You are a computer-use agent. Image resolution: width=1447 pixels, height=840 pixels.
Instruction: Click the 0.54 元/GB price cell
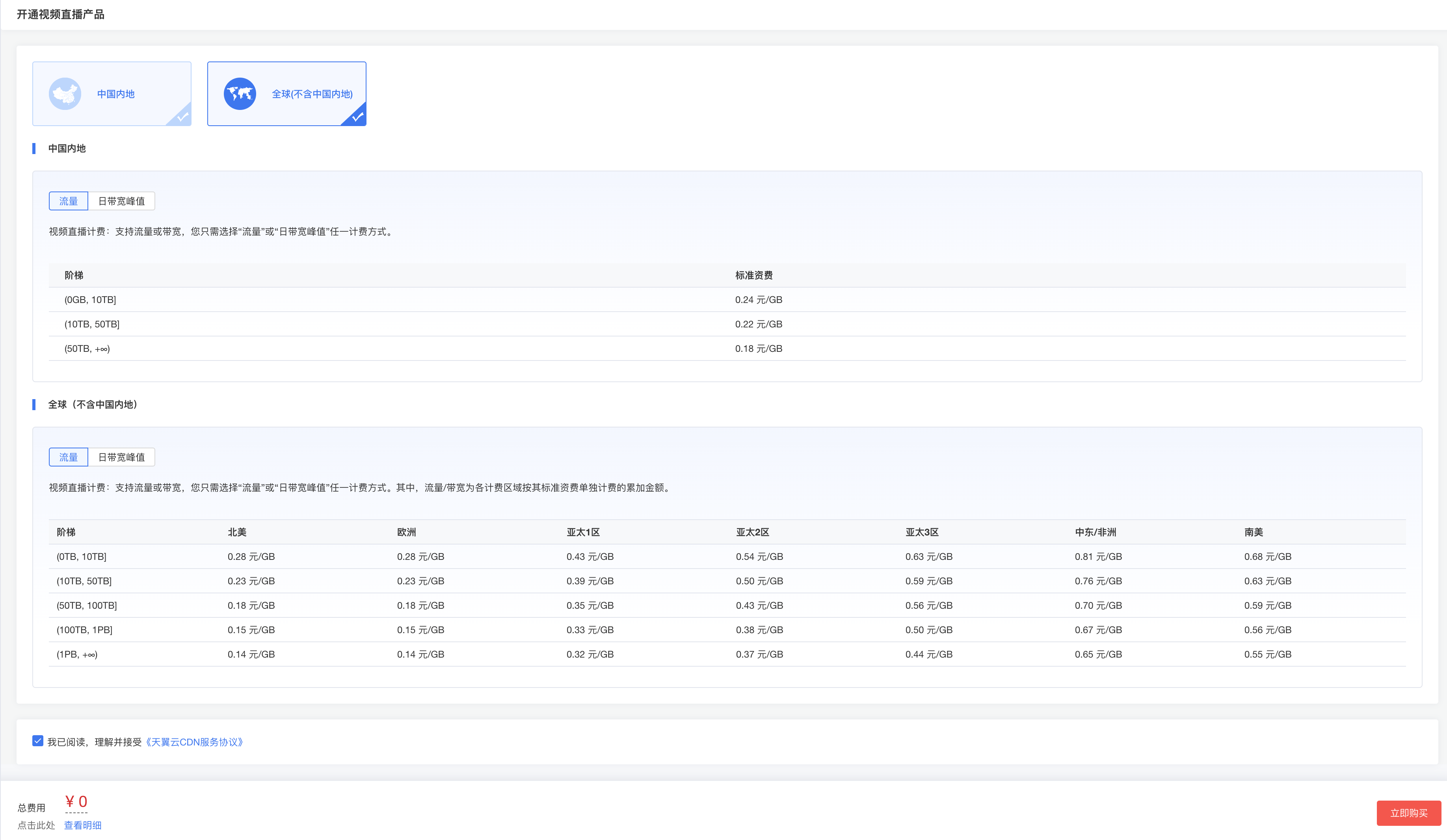click(x=759, y=556)
